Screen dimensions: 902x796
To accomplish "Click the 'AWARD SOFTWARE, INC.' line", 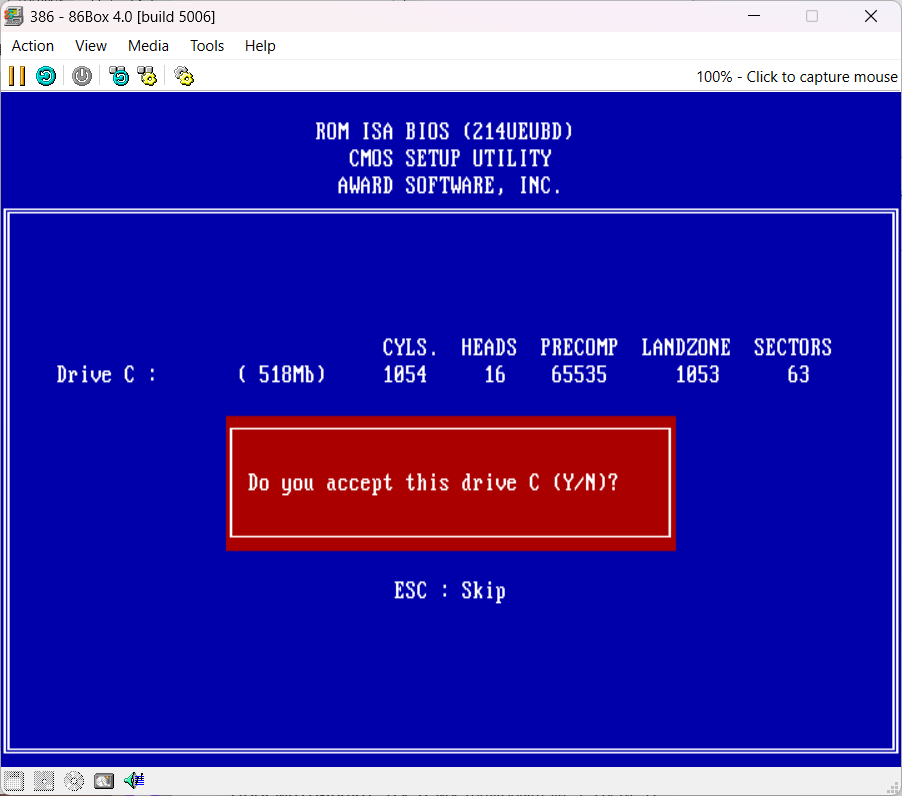I will [x=449, y=186].
